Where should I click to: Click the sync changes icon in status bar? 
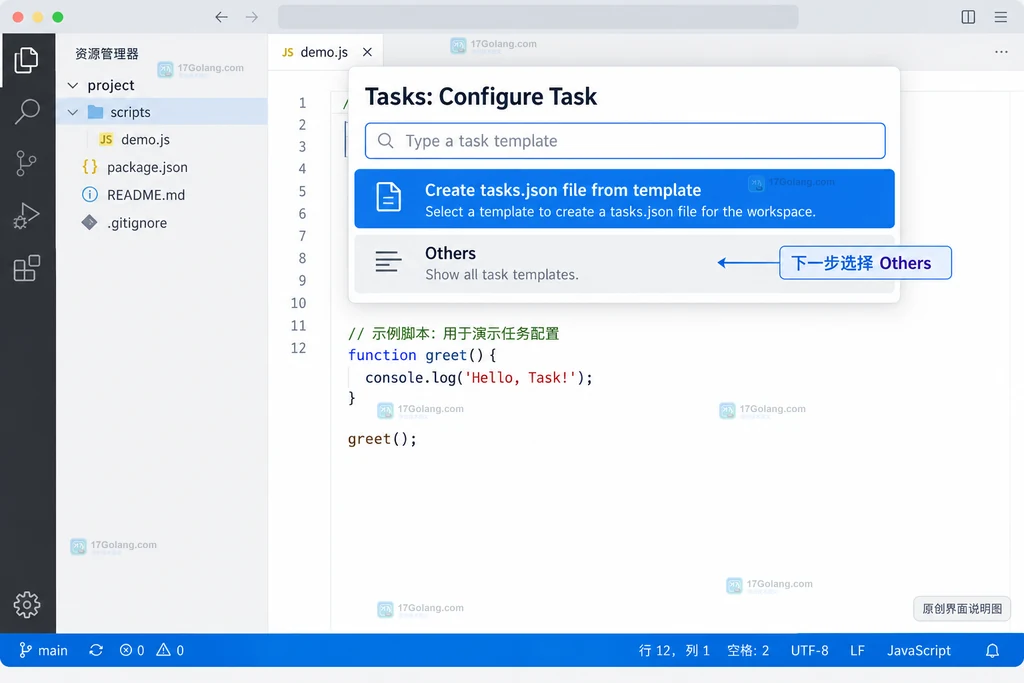[96, 650]
